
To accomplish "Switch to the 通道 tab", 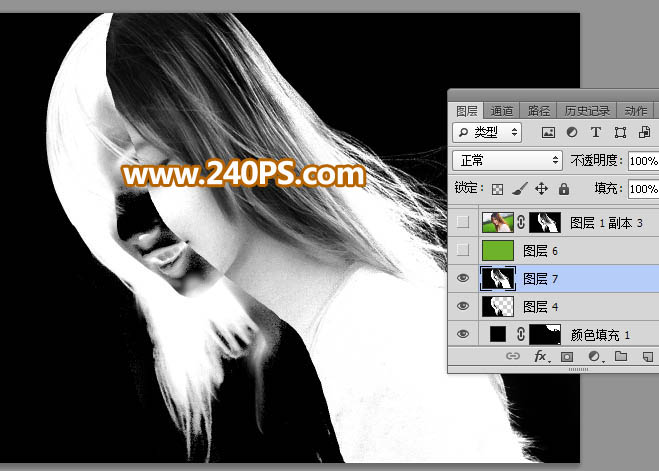I will [501, 111].
